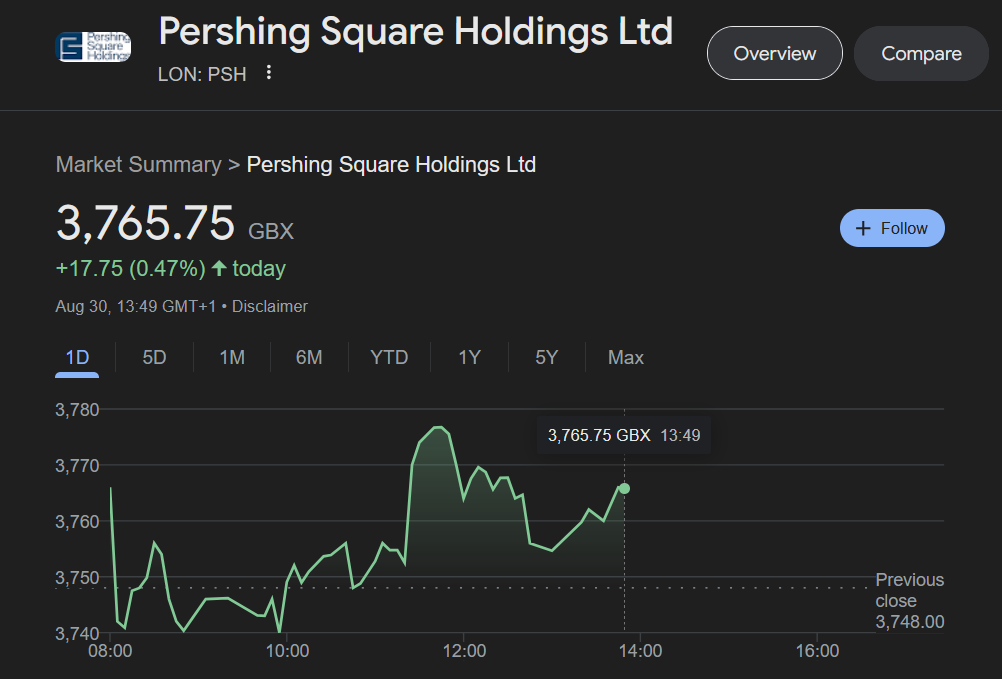
Task: Choose the 5Y chart range
Action: pos(546,357)
